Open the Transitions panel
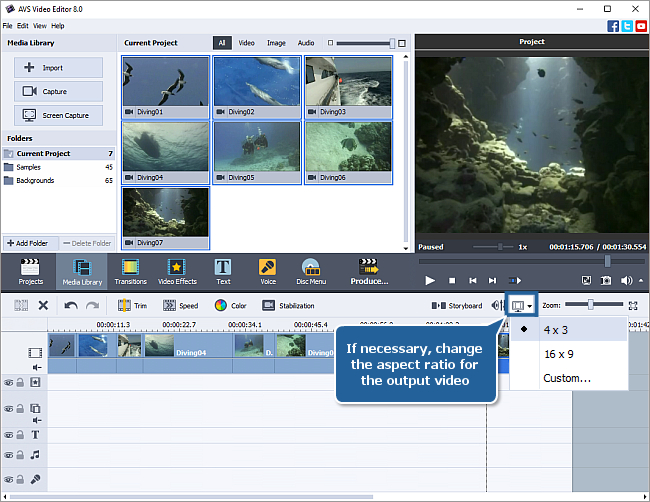The height and width of the screenshot is (502, 650). pos(131,272)
